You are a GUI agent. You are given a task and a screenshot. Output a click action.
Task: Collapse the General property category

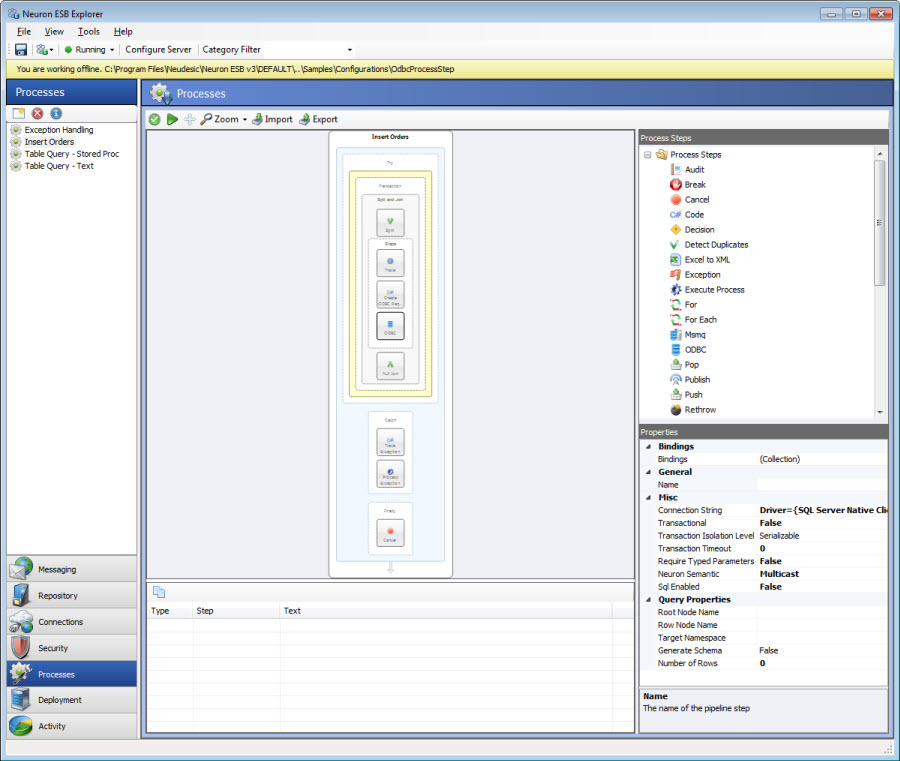click(x=649, y=472)
